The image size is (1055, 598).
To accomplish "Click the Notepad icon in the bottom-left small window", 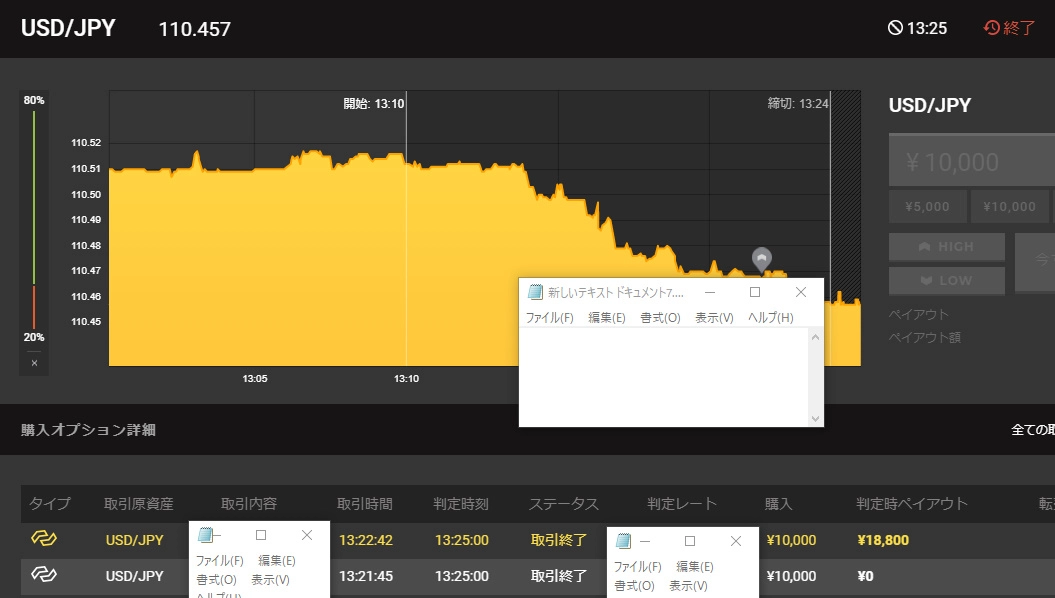I will [206, 535].
